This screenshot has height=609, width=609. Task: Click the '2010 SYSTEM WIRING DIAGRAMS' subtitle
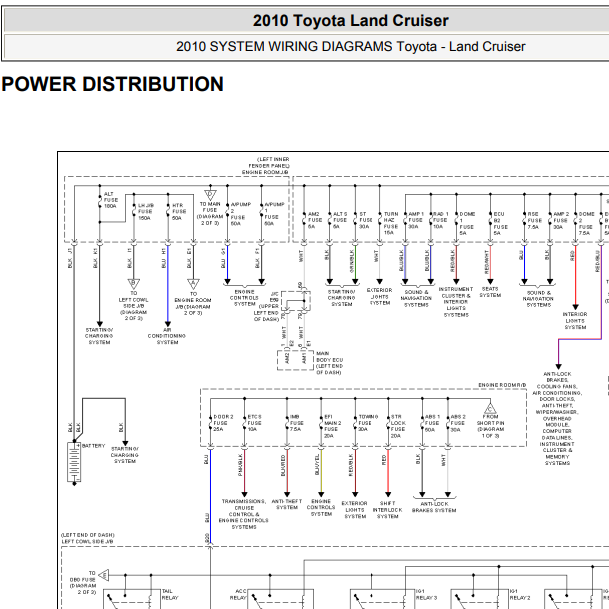tap(350, 47)
